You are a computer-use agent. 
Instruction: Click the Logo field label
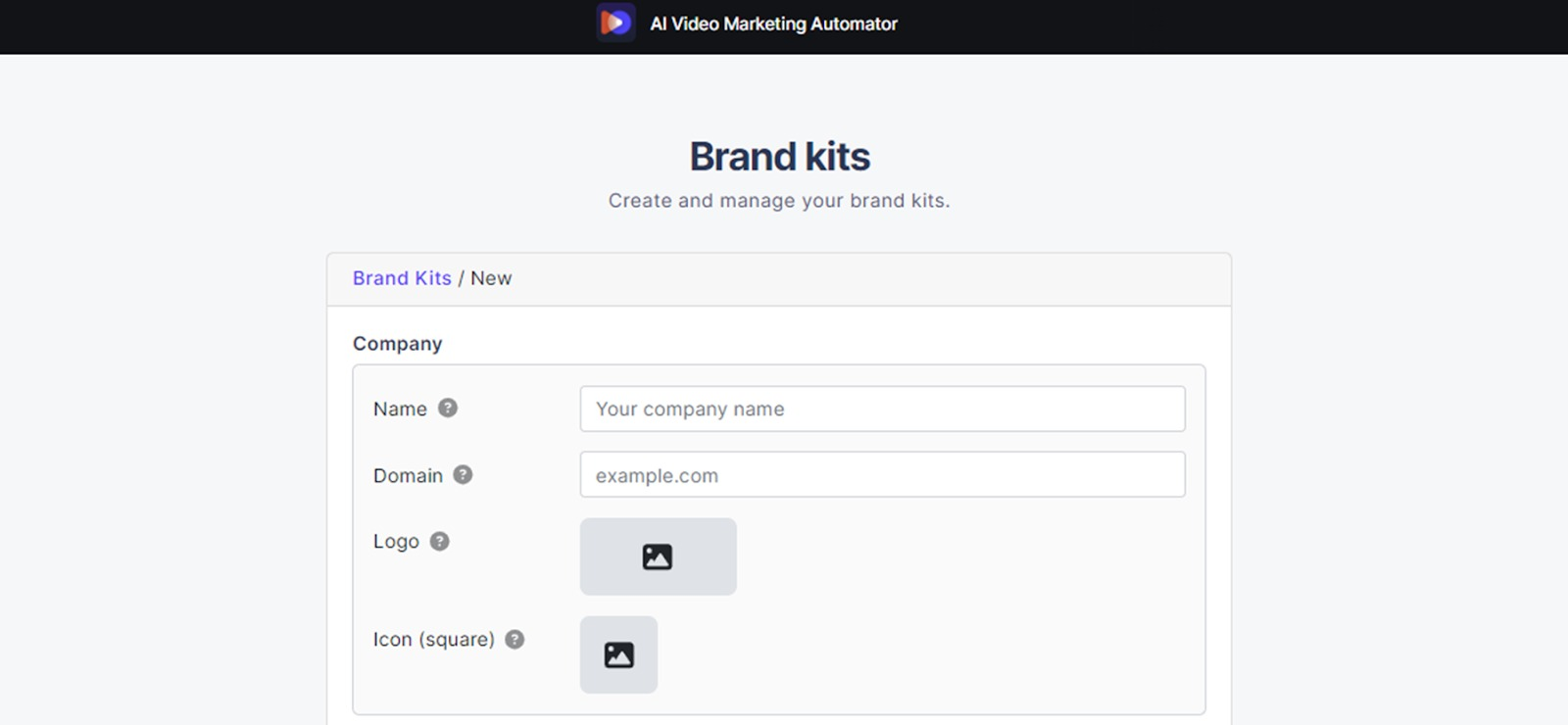(396, 542)
